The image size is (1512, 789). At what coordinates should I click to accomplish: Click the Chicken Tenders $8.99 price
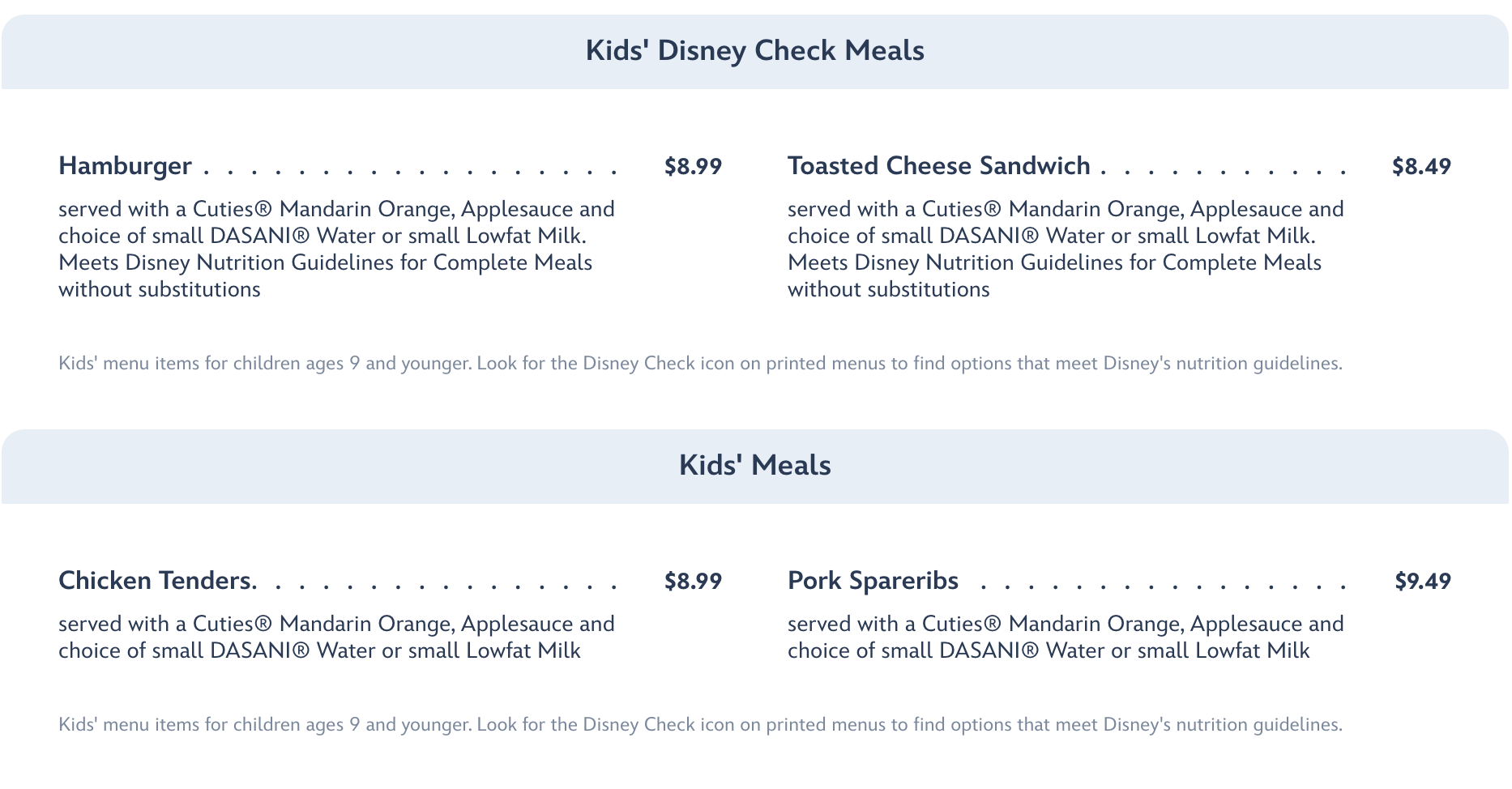click(x=692, y=582)
